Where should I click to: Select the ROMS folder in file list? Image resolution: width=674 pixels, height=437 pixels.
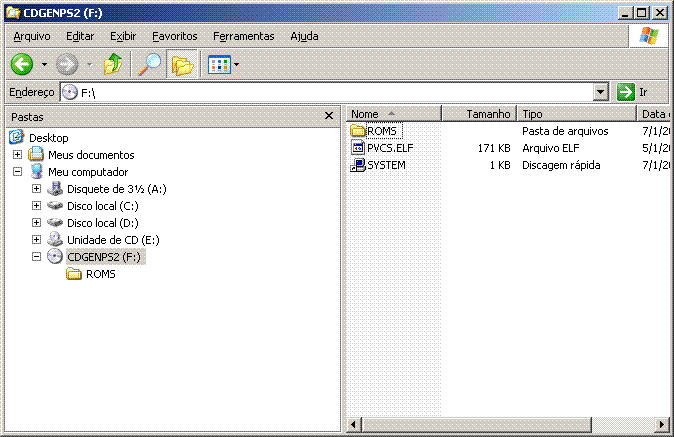382,131
